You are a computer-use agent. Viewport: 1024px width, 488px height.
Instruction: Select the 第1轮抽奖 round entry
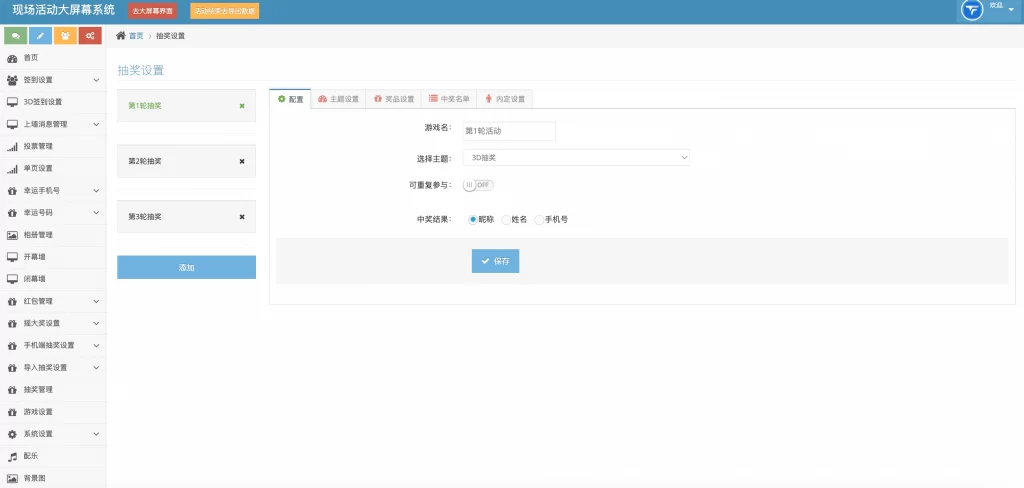click(186, 106)
